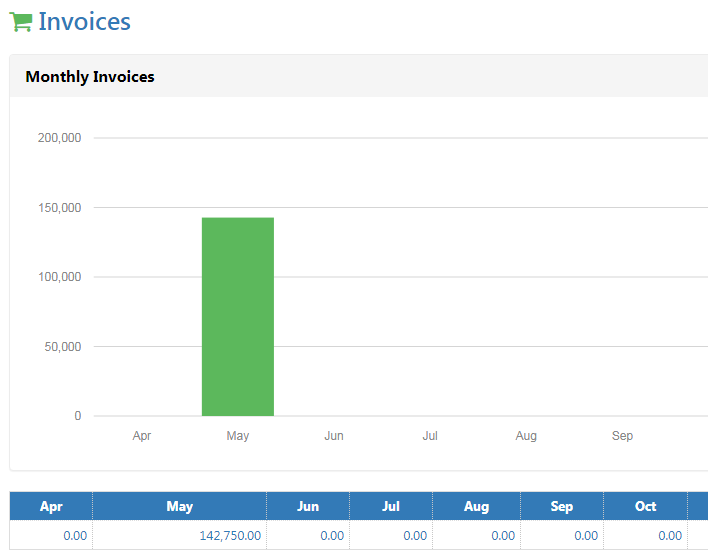Viewport: 708px width, 558px height.
Task: Open the 0.00 value under Aug
Action: point(503,536)
